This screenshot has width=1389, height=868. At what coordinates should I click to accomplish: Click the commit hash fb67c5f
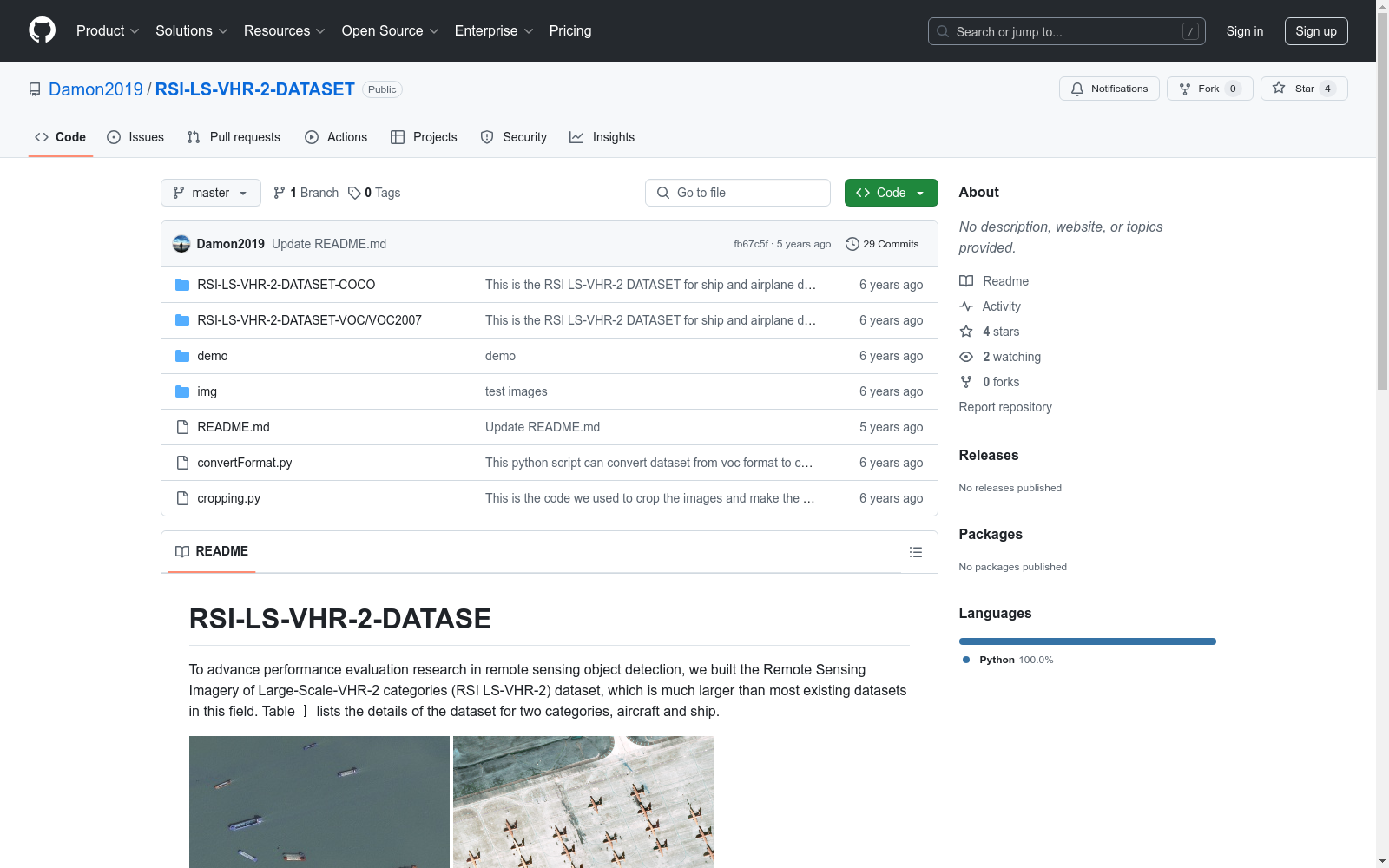[x=751, y=244]
